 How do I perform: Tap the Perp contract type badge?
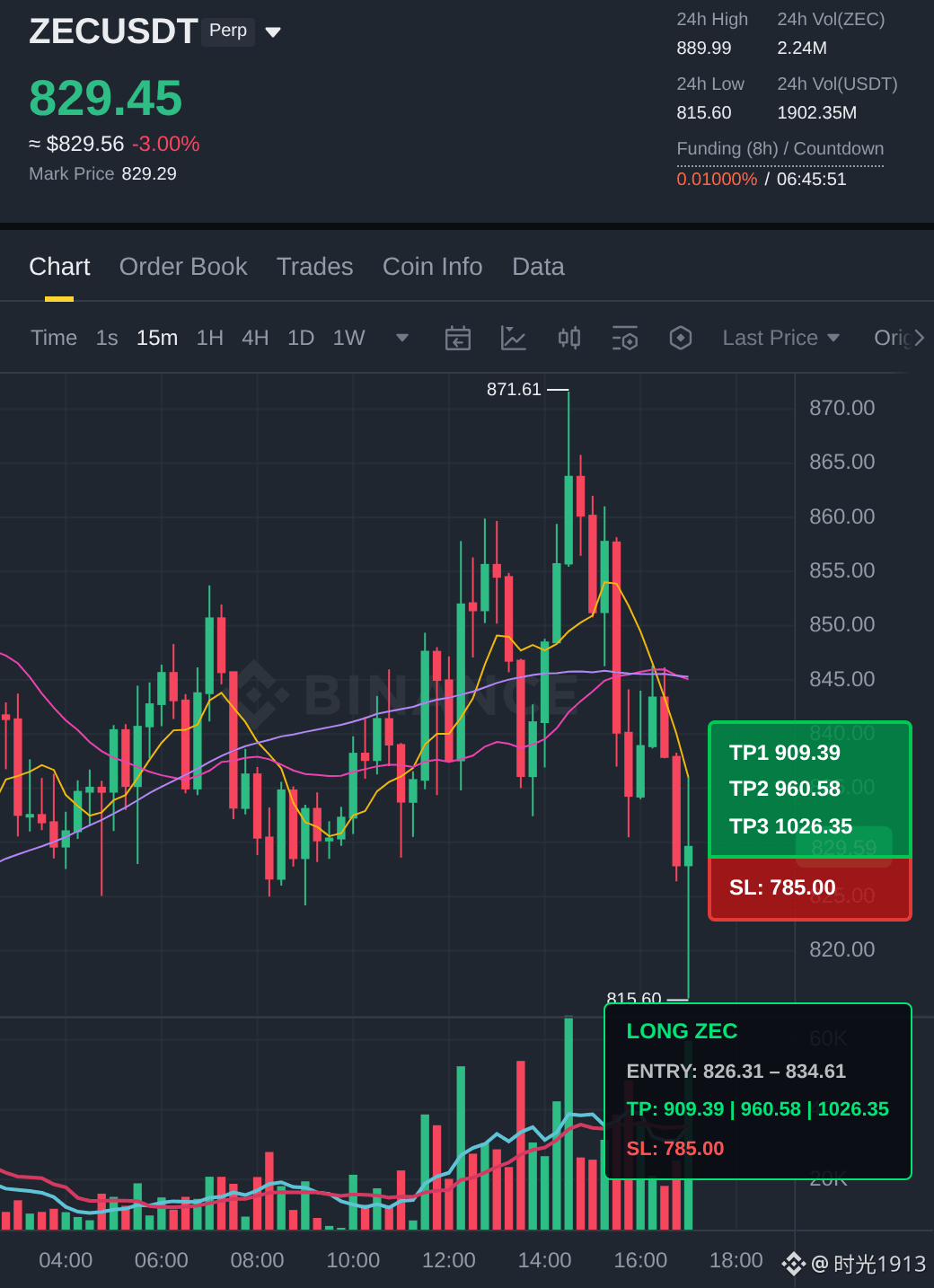click(228, 31)
